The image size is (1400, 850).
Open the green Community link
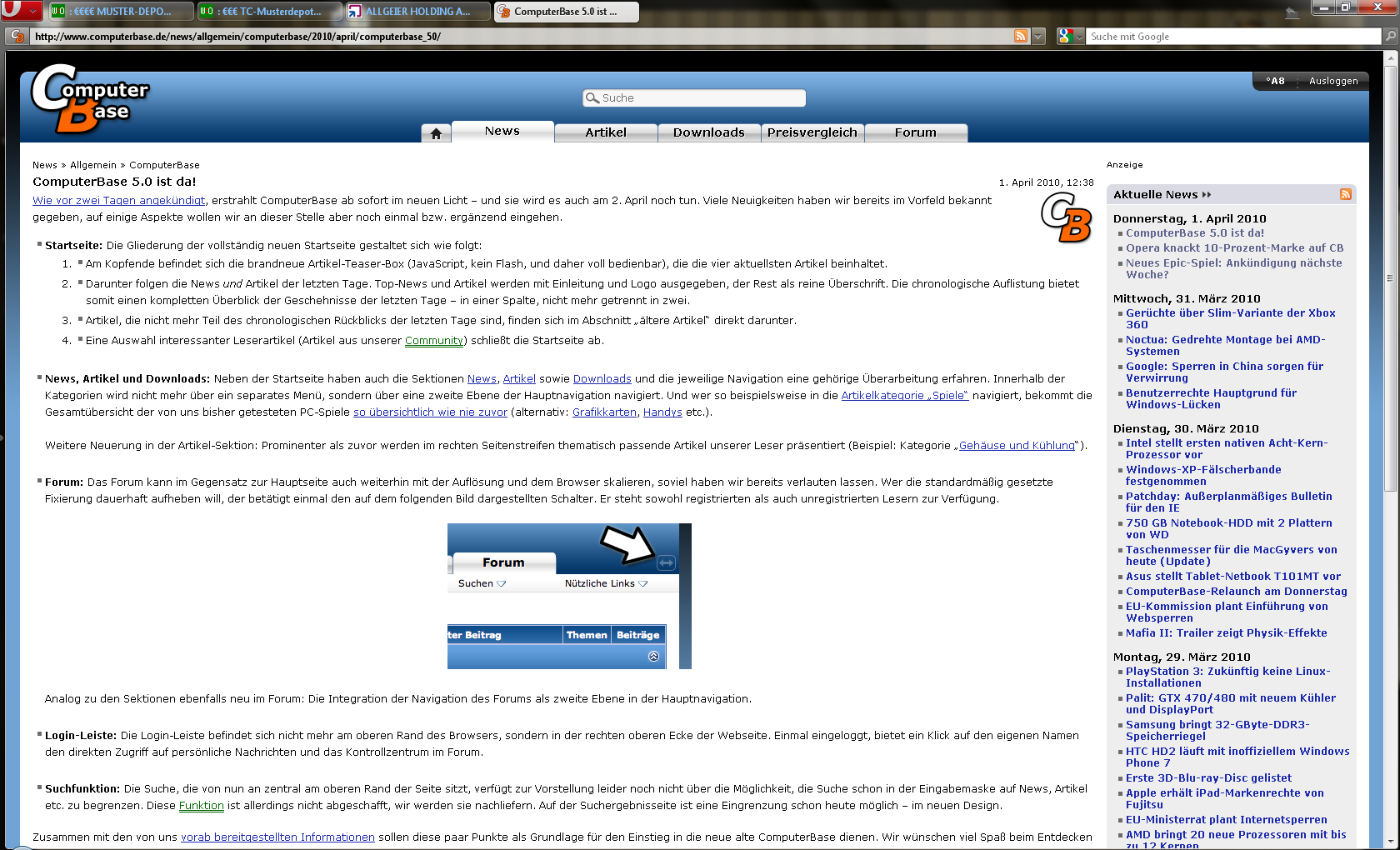[434, 341]
